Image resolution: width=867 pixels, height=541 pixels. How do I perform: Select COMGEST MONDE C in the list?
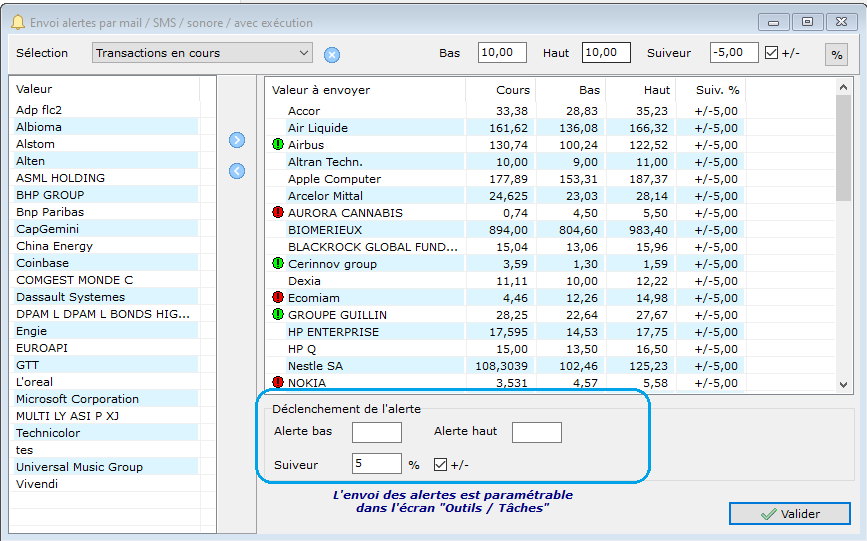click(104, 280)
